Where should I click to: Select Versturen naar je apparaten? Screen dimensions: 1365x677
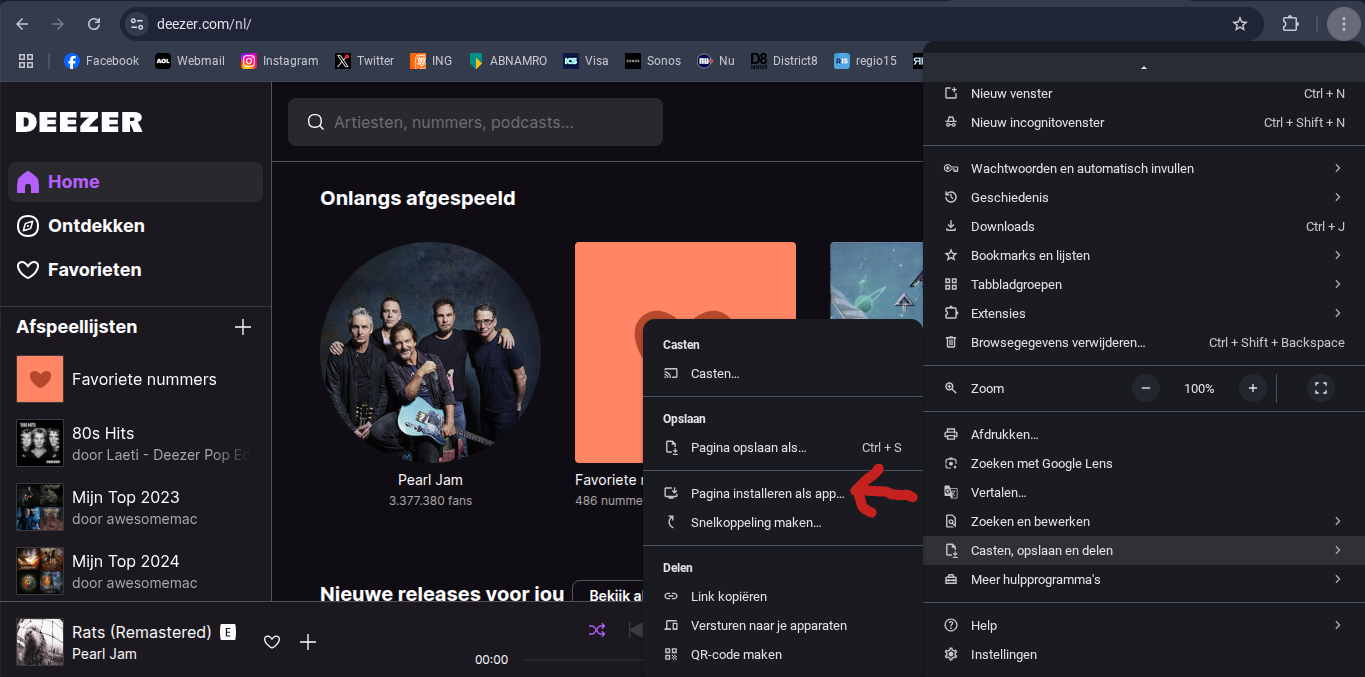782,626
